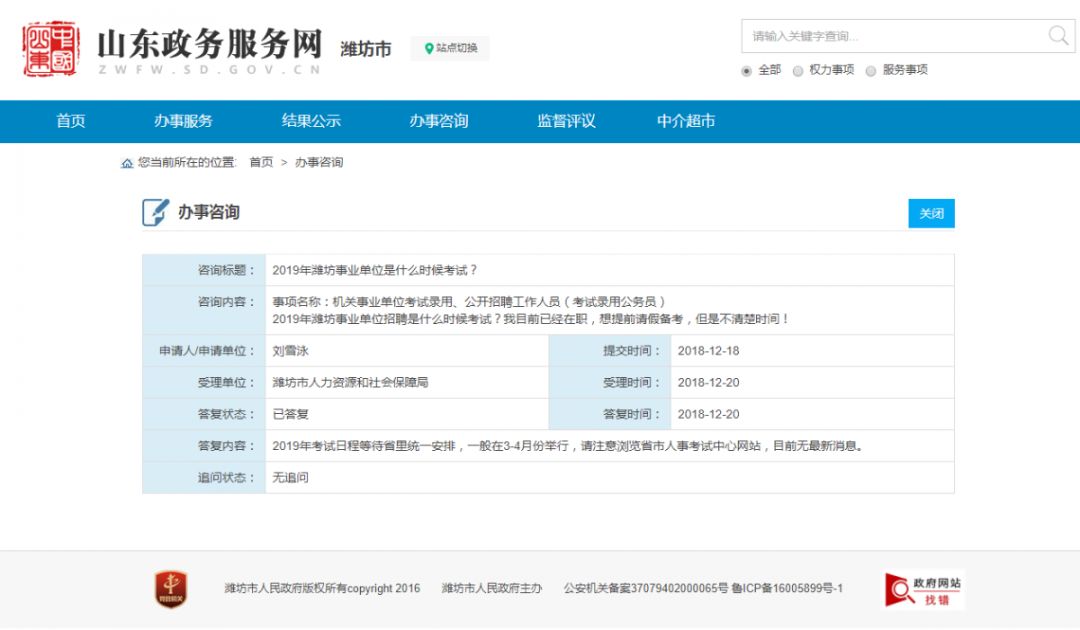The image size is (1080, 630).
Task: Click the green location pin icon
Action: [x=428, y=48]
